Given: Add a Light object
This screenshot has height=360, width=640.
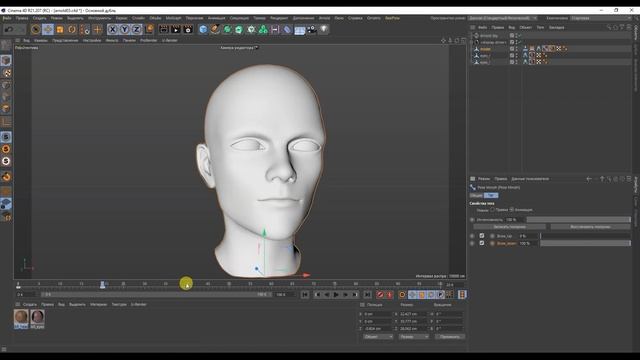Looking at the screenshot, I should pyautogui.click(x=324, y=29).
